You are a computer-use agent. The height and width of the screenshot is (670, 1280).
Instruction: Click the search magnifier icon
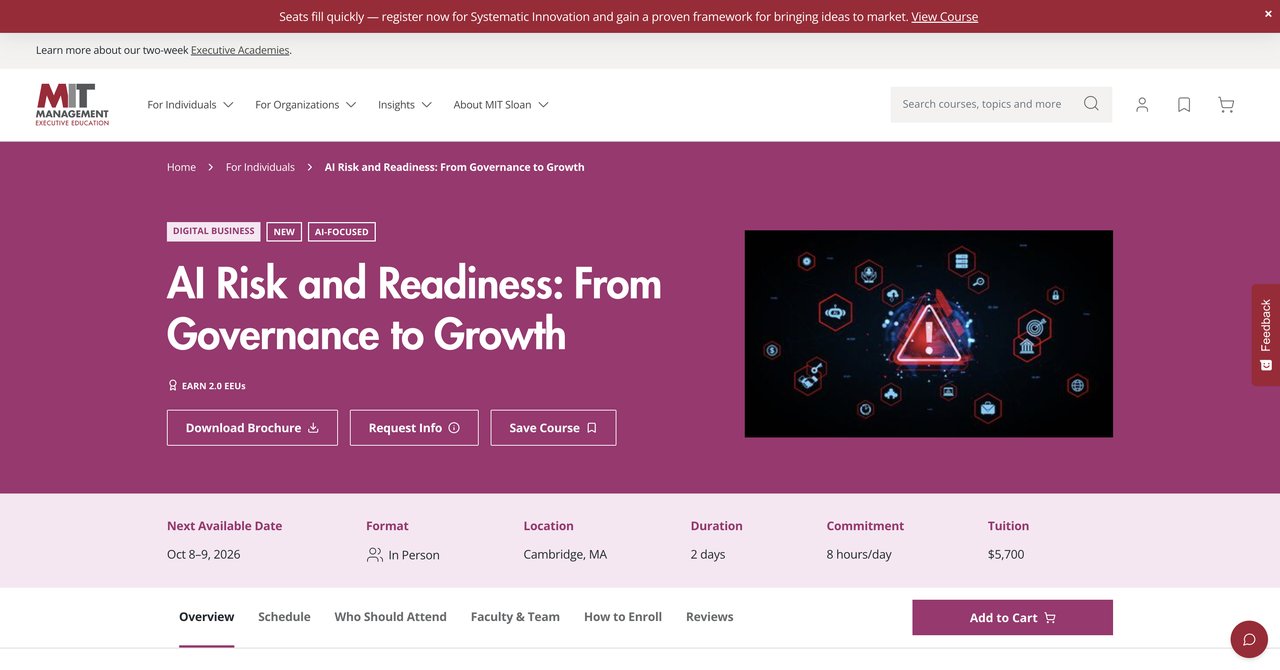(1091, 104)
